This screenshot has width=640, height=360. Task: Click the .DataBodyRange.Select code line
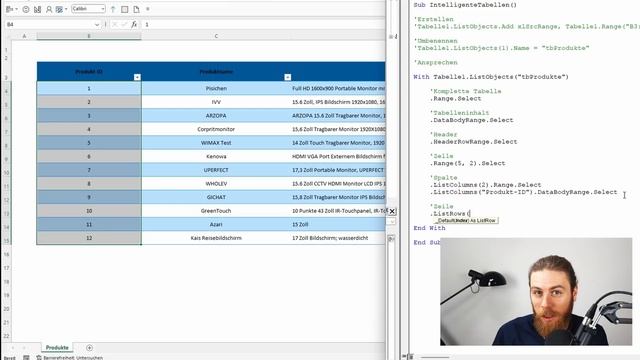(x=471, y=120)
